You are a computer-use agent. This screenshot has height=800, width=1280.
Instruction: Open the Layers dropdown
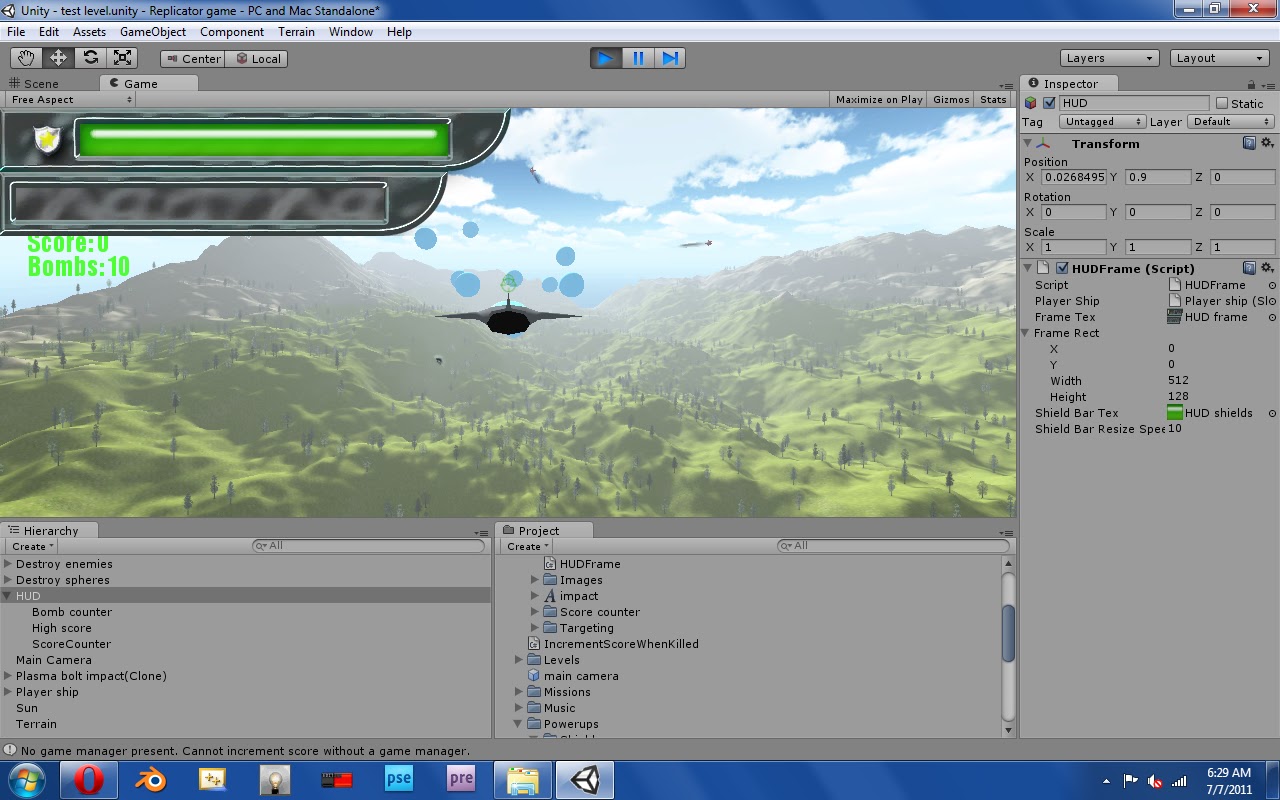pyautogui.click(x=1109, y=58)
